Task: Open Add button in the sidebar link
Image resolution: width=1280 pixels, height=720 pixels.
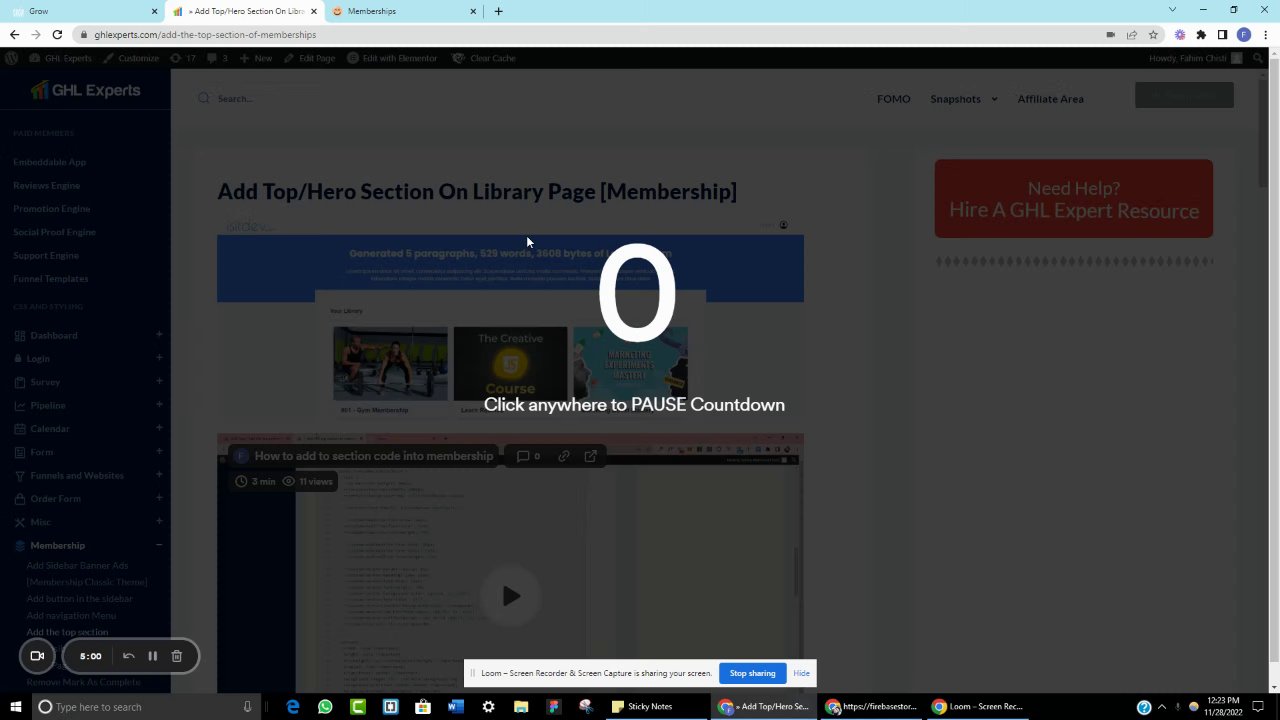Action: click(x=79, y=598)
